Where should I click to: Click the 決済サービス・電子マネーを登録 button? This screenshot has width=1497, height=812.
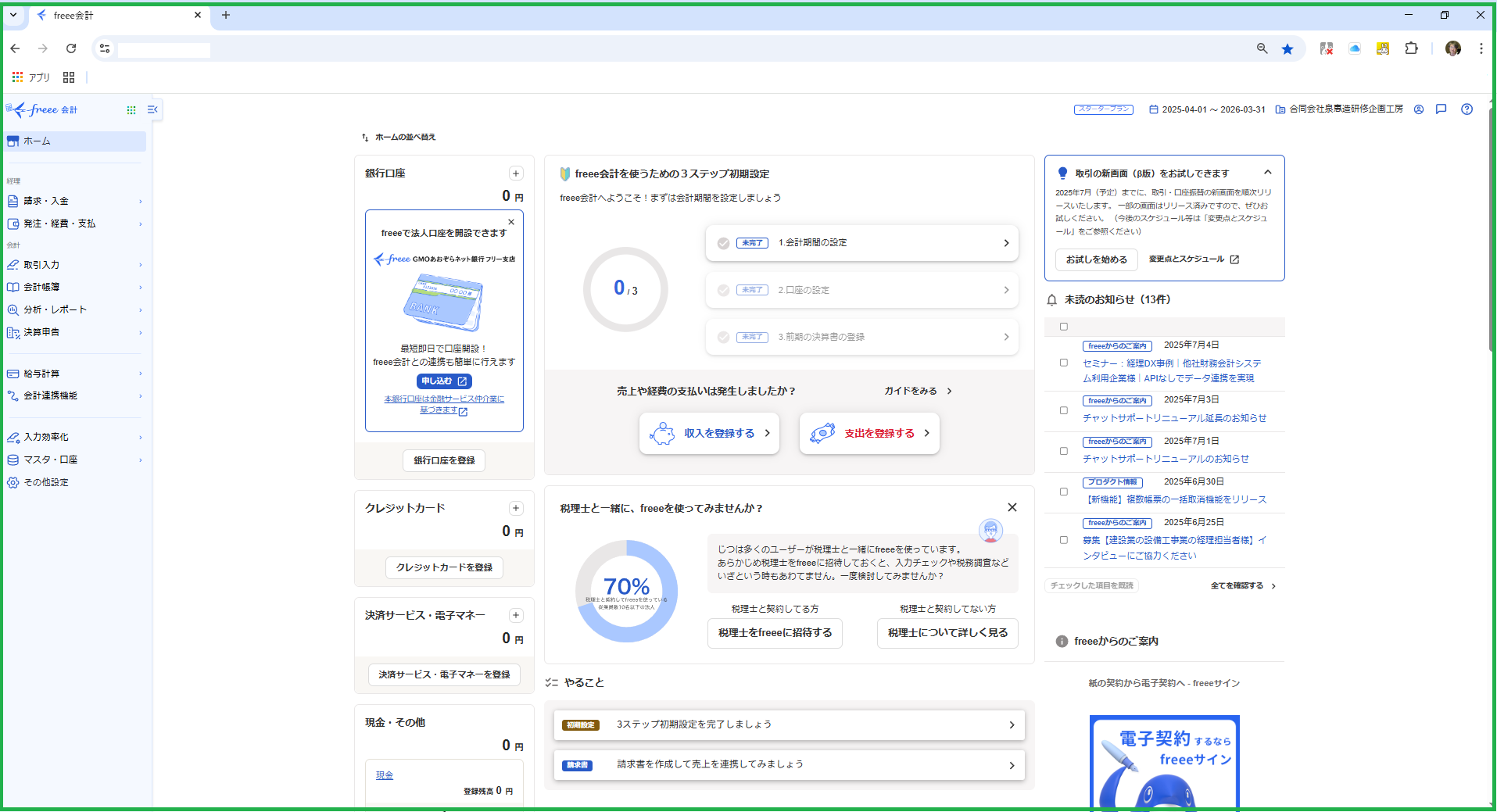click(444, 675)
